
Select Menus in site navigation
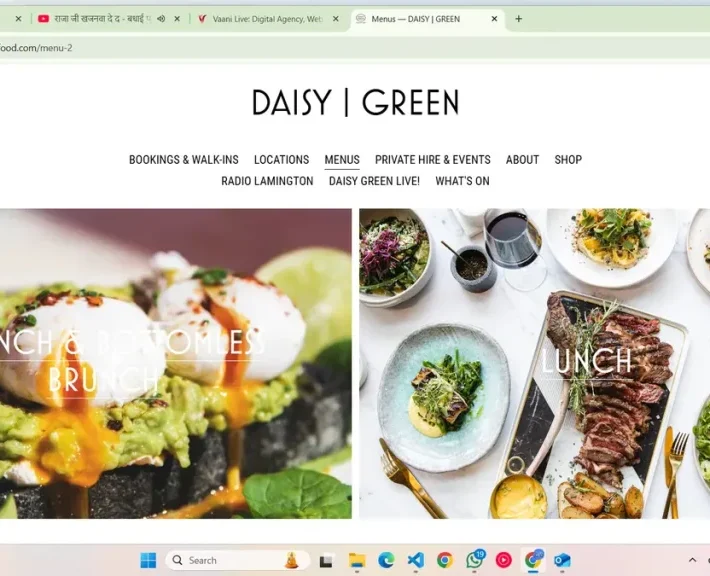click(342, 160)
